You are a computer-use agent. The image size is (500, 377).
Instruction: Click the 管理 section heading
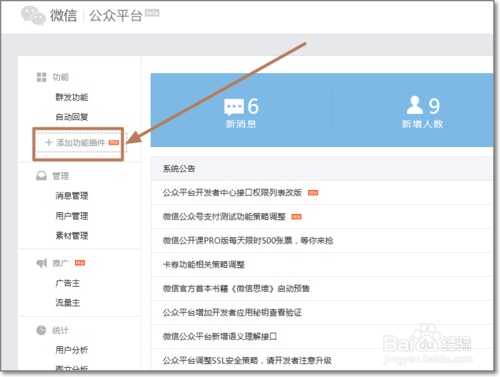pos(60,176)
